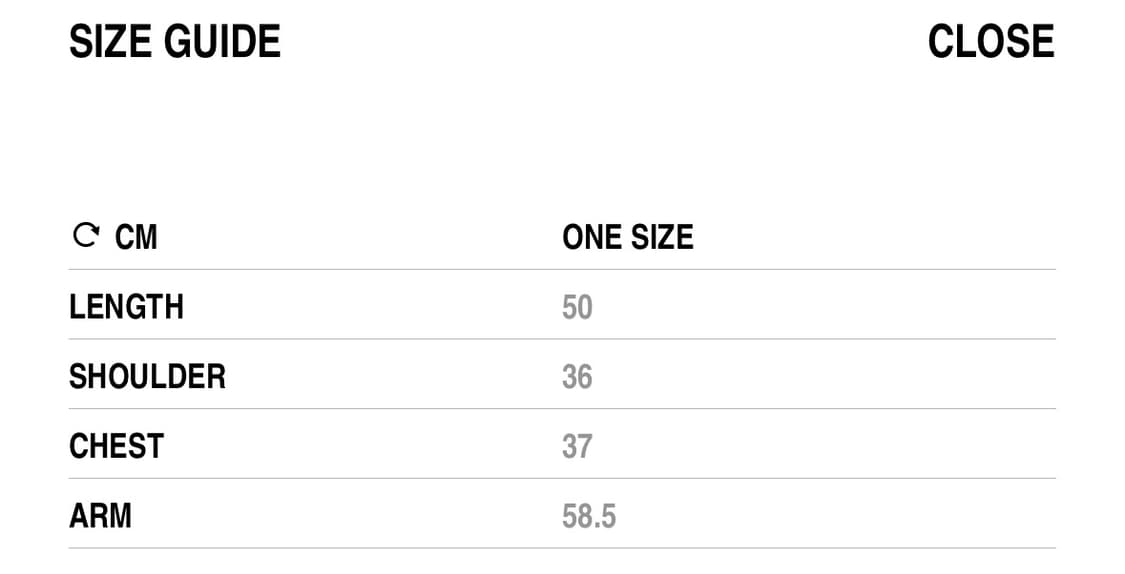Click the LENGTH row label
1125x574 pixels.
(x=126, y=307)
